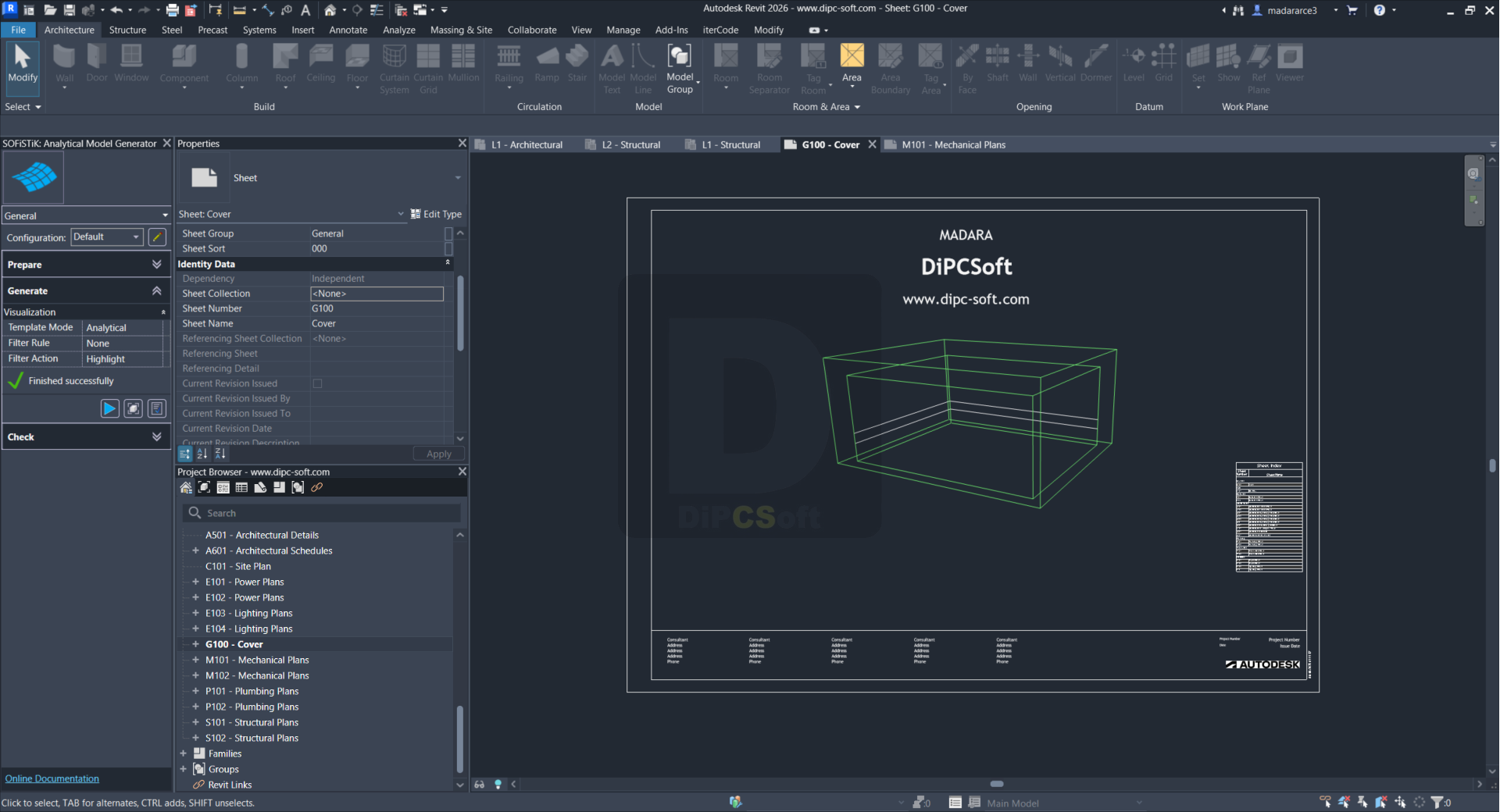
Task: Close the Project Browser panel
Action: click(462, 472)
